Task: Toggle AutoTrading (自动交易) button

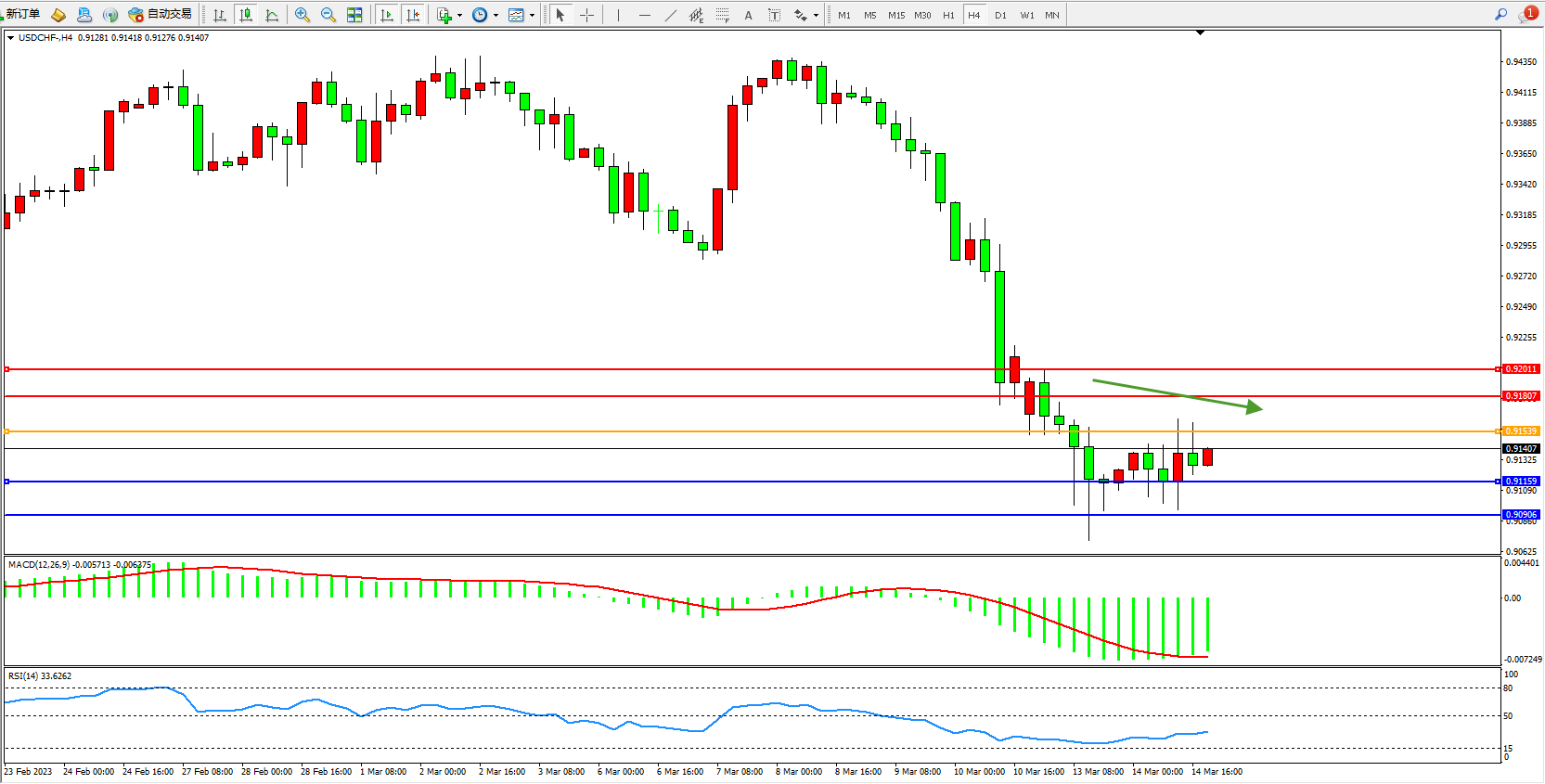Action: point(161,15)
